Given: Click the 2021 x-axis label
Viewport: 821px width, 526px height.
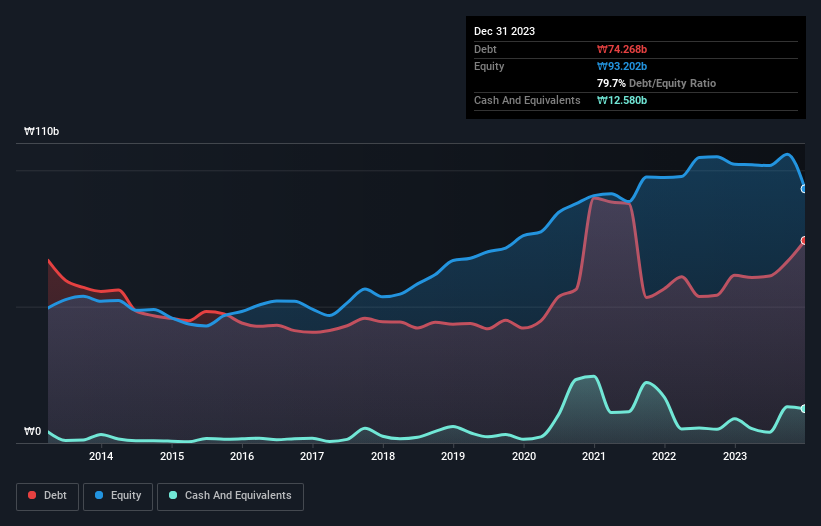Looking at the screenshot, I should click(594, 456).
